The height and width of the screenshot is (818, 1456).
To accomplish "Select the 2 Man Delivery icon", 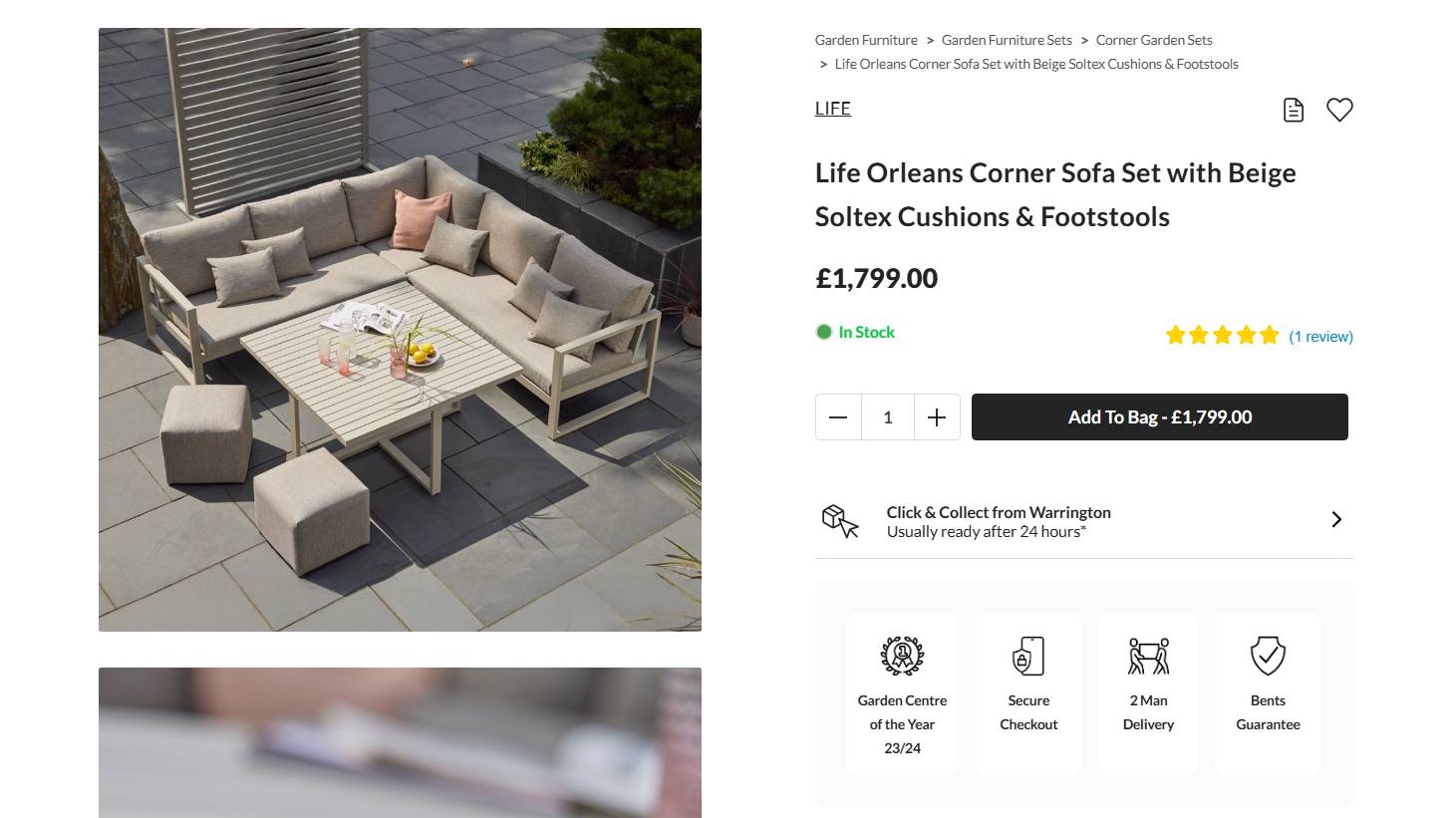I will 1148,656.
